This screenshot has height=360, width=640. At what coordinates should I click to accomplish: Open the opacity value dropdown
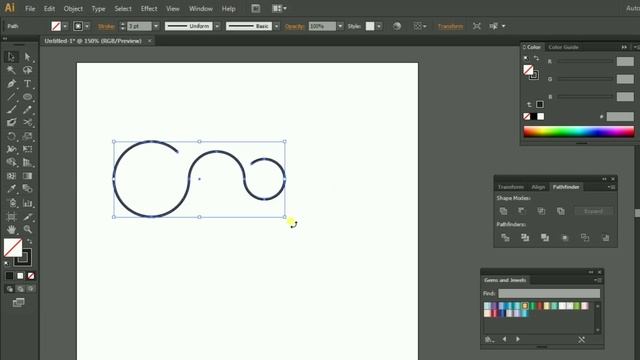click(340, 26)
